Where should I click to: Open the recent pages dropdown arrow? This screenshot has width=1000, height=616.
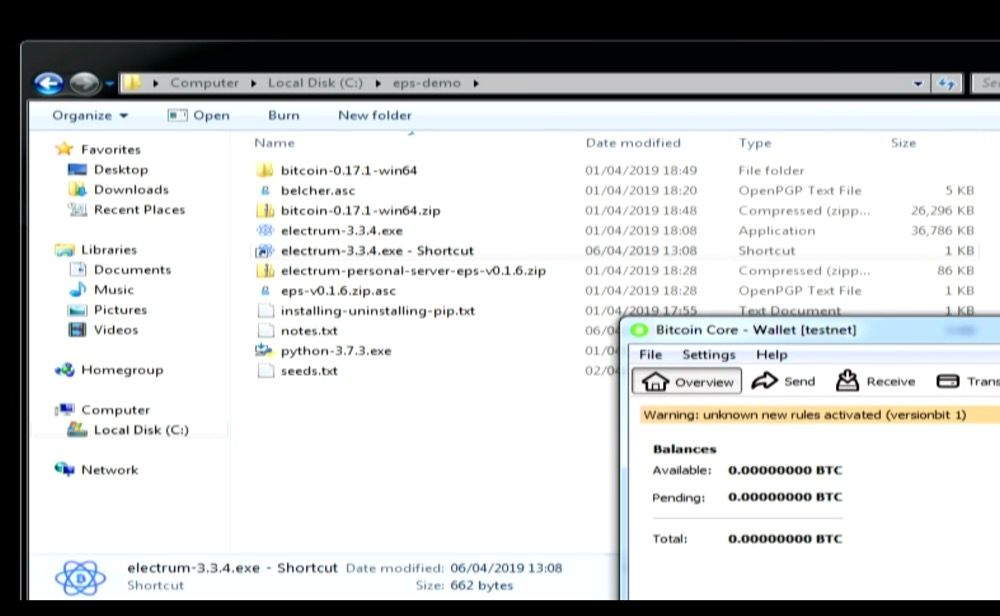tap(110, 84)
